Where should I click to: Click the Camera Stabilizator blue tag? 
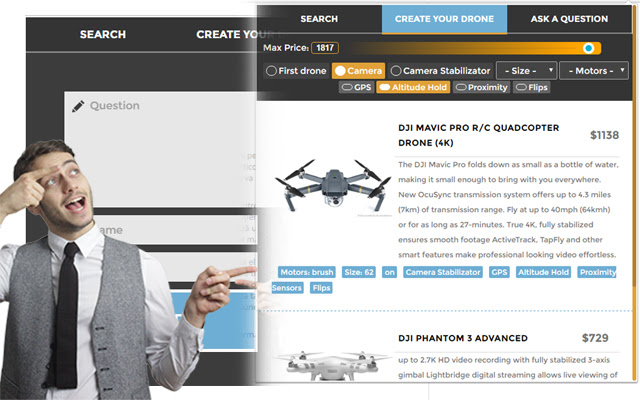tap(443, 272)
